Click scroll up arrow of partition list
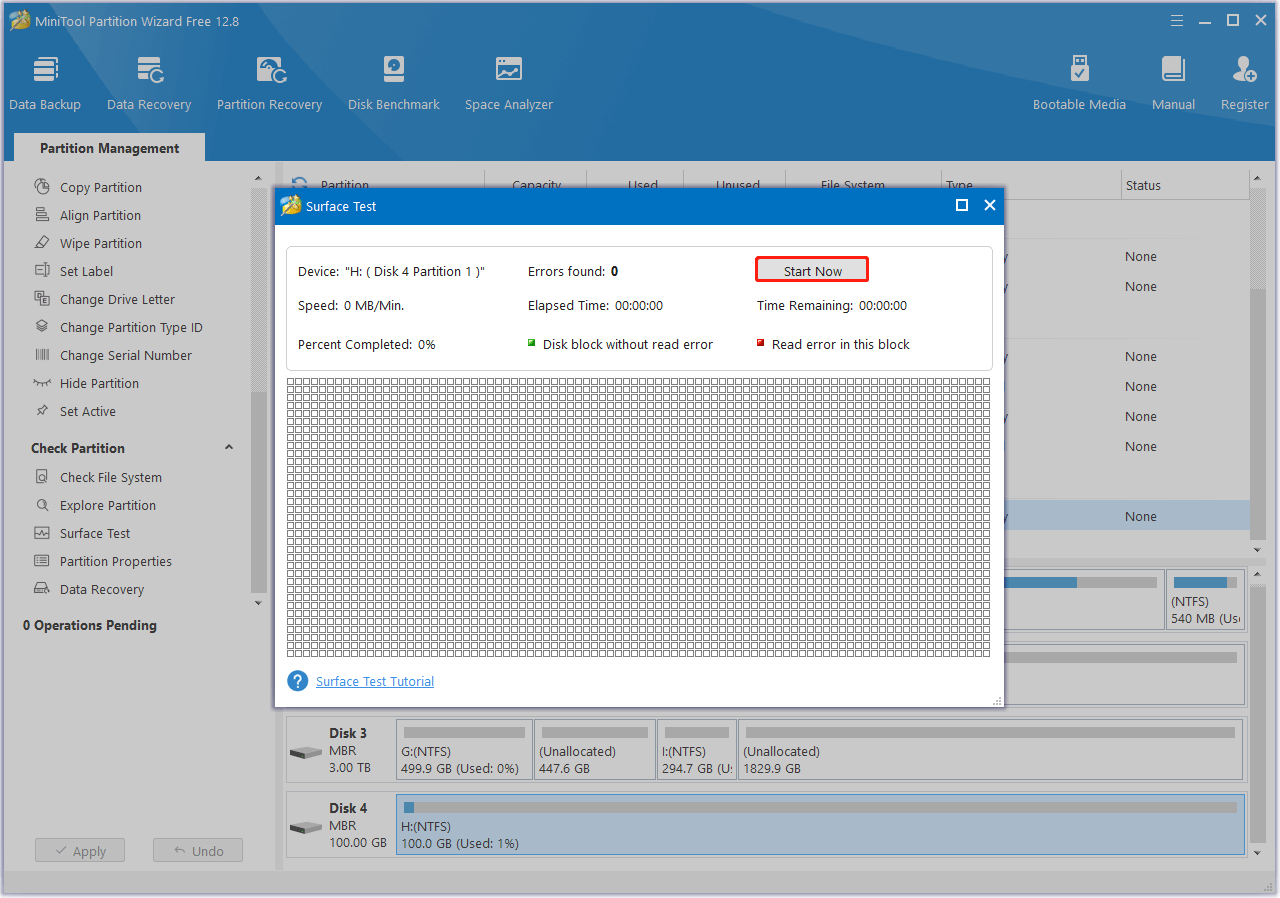 pyautogui.click(x=1258, y=179)
